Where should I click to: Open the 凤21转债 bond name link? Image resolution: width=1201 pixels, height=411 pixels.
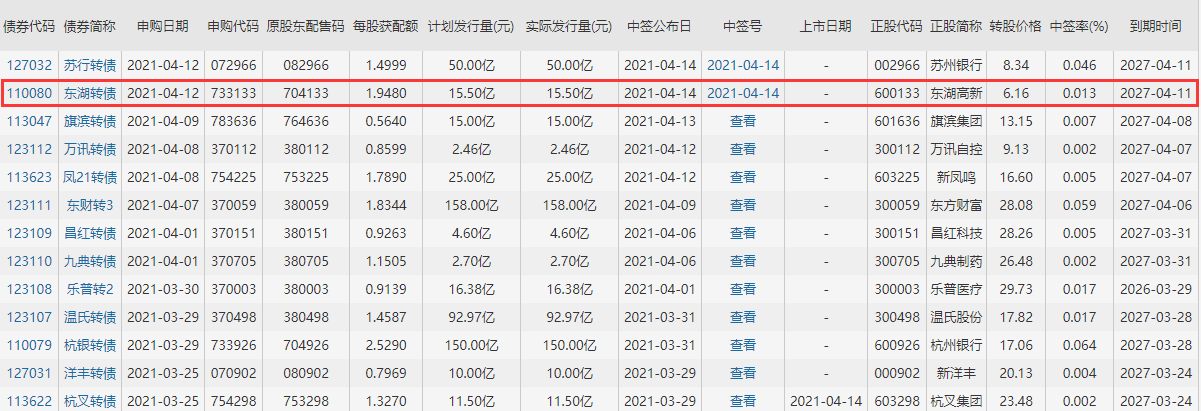pos(90,177)
